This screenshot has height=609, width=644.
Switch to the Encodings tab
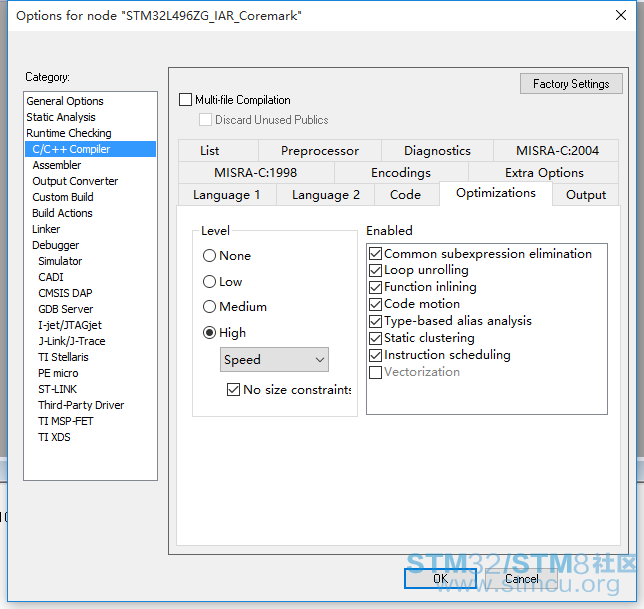(401, 172)
